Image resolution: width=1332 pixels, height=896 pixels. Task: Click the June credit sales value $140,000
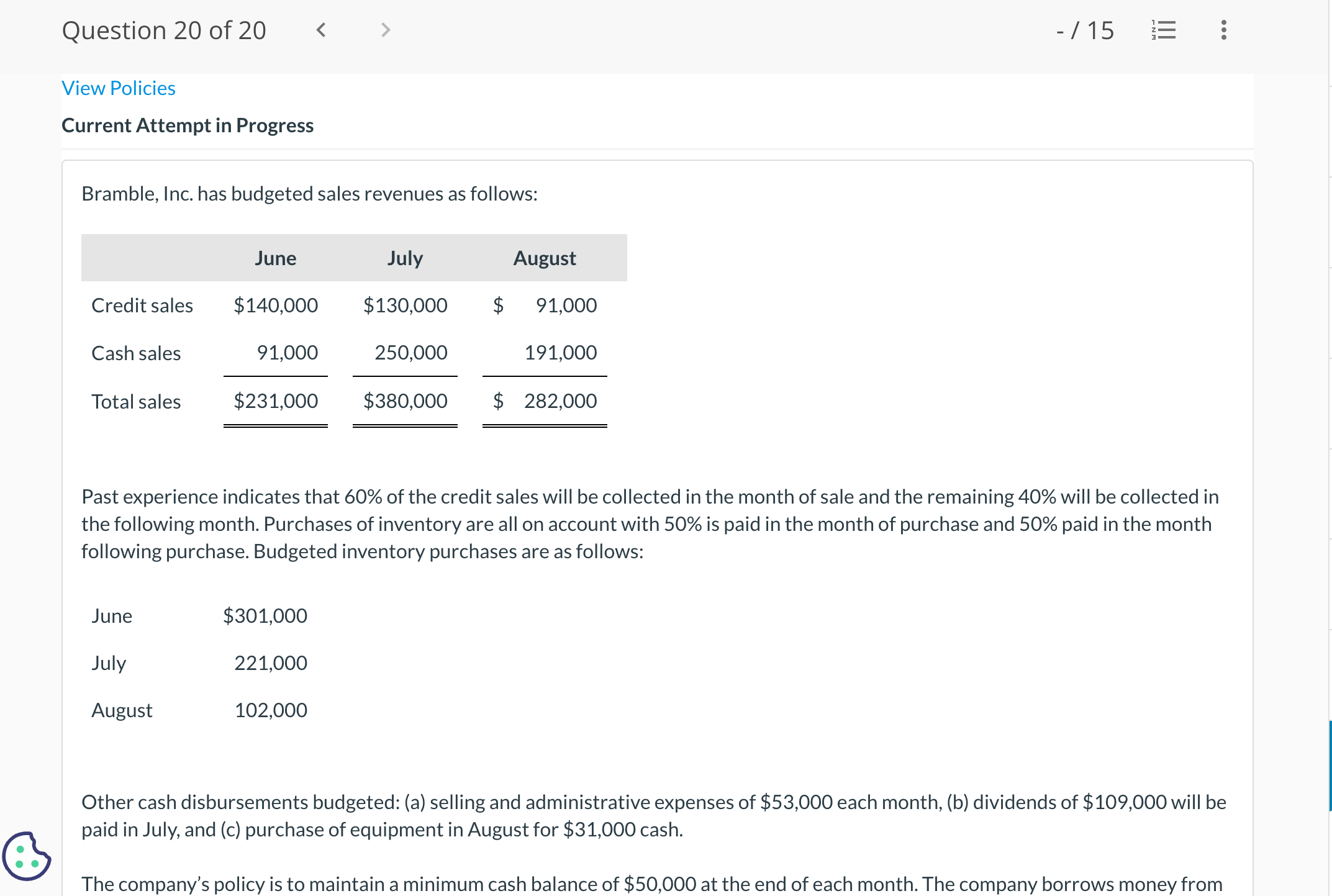point(275,305)
